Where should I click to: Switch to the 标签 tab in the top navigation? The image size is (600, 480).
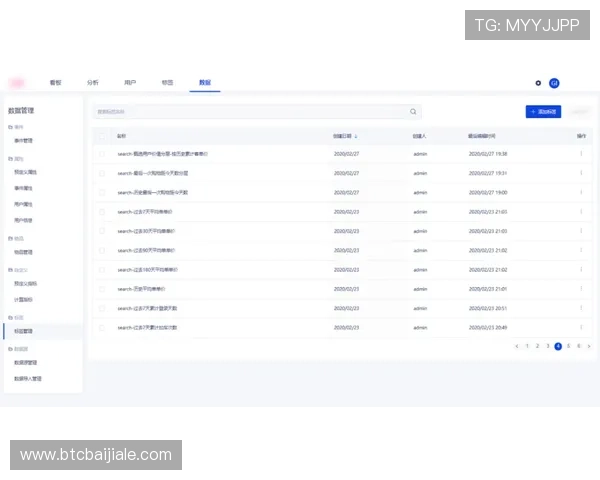tap(167, 82)
